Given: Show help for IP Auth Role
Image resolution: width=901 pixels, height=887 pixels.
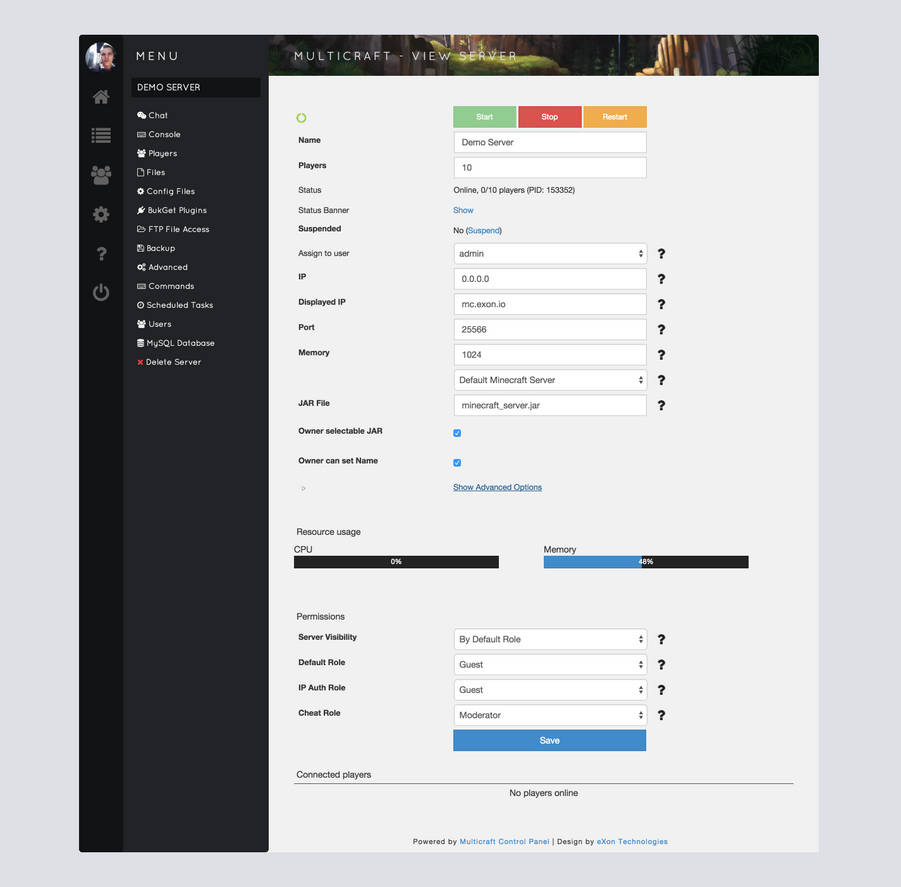Looking at the screenshot, I should click(661, 689).
